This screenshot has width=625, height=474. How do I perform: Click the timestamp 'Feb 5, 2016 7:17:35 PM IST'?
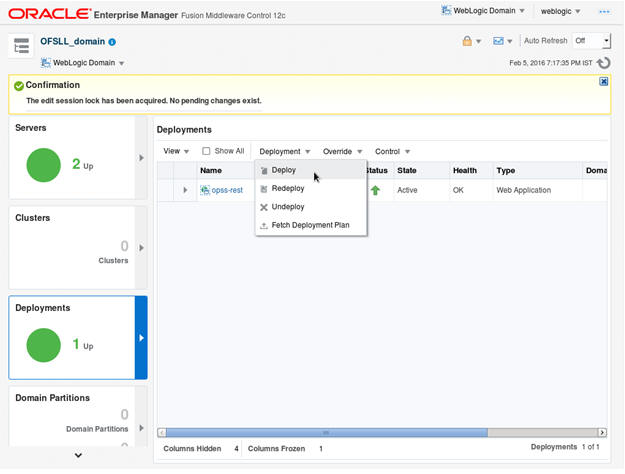point(550,63)
